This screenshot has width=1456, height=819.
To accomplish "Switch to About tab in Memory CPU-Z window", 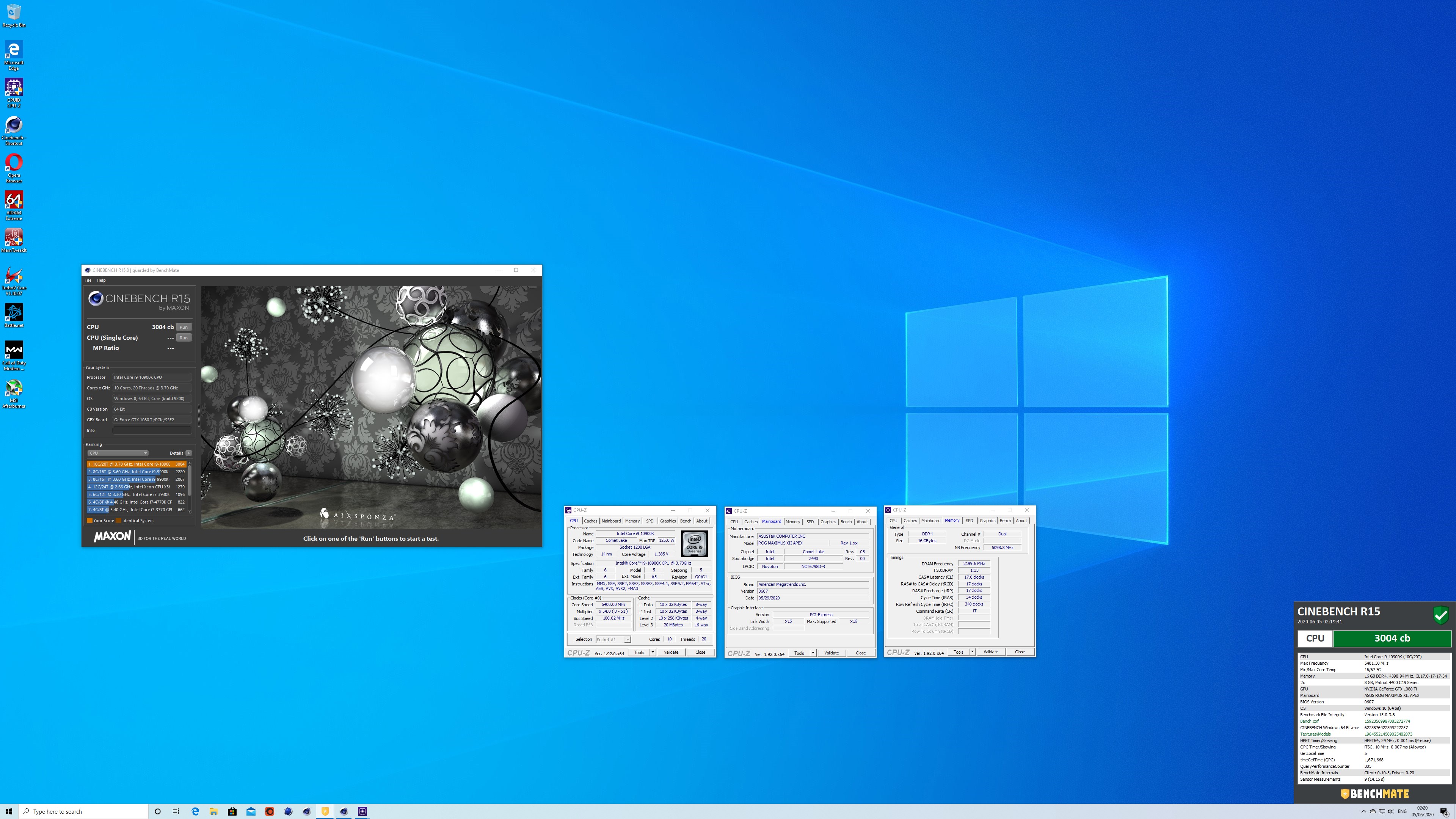I will pos(1021,521).
